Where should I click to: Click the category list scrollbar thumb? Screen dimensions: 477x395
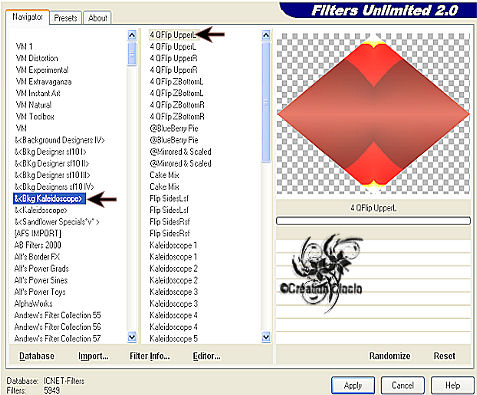132,53
